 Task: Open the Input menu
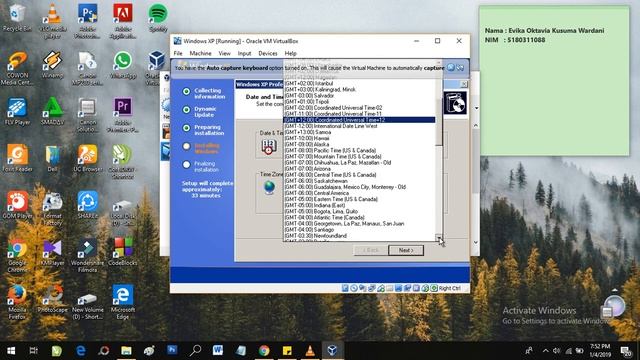pyautogui.click(x=244, y=53)
